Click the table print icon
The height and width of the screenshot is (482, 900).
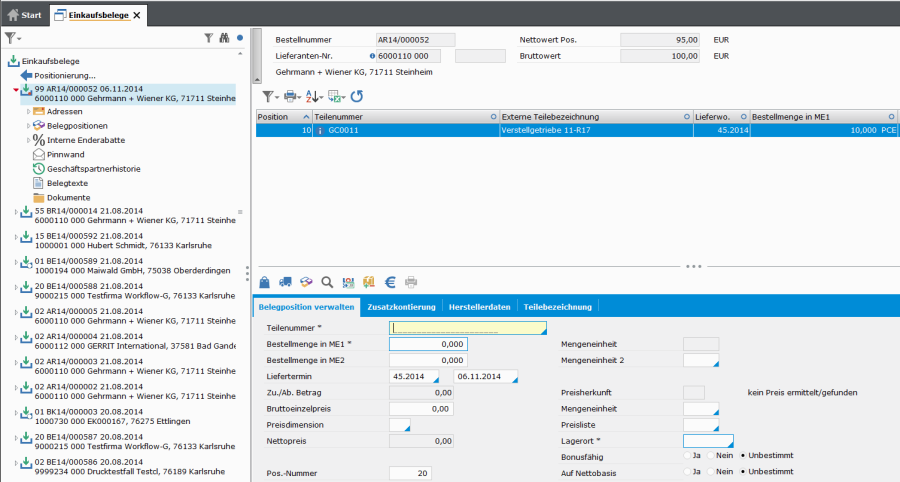pos(292,96)
